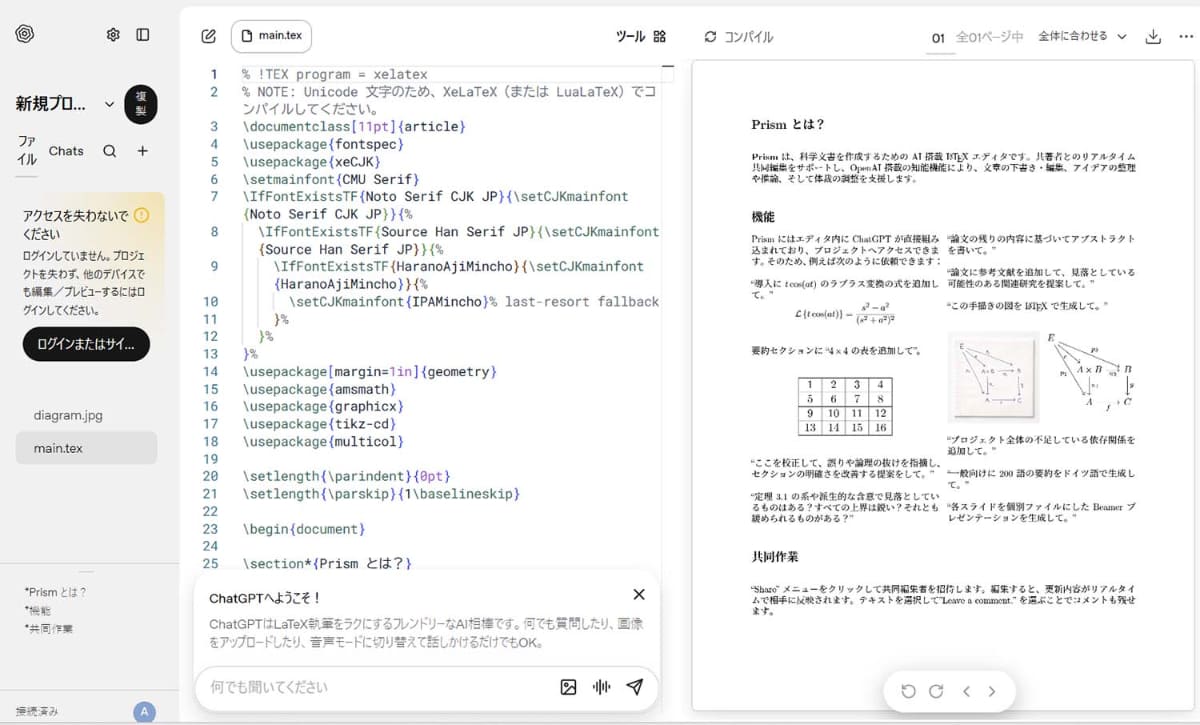Close the ChatGPTへようこそ welcome card
This screenshot has width=1200, height=725.
click(x=639, y=594)
